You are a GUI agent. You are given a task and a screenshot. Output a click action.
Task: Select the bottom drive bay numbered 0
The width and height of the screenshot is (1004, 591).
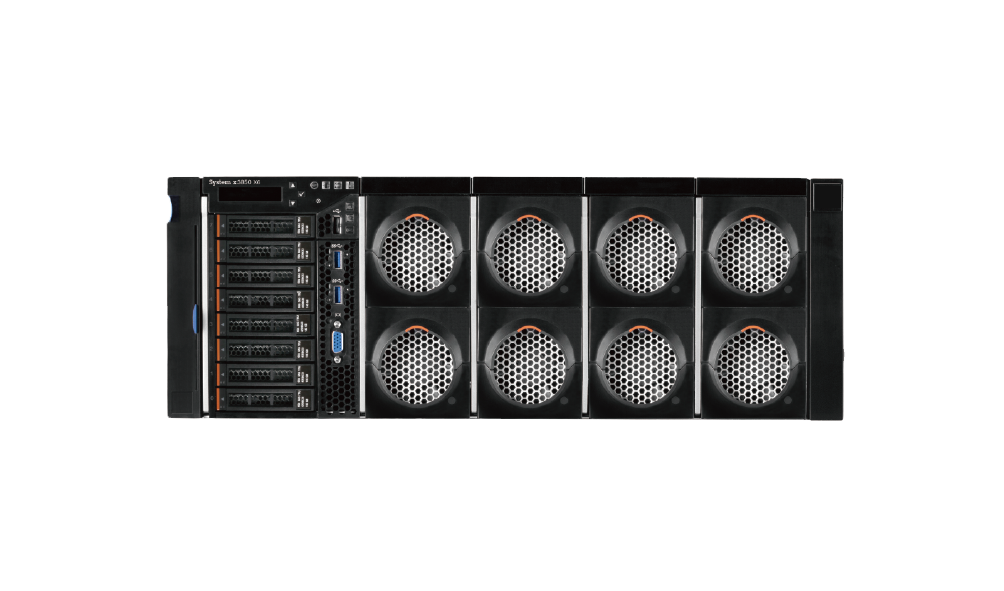(266, 398)
